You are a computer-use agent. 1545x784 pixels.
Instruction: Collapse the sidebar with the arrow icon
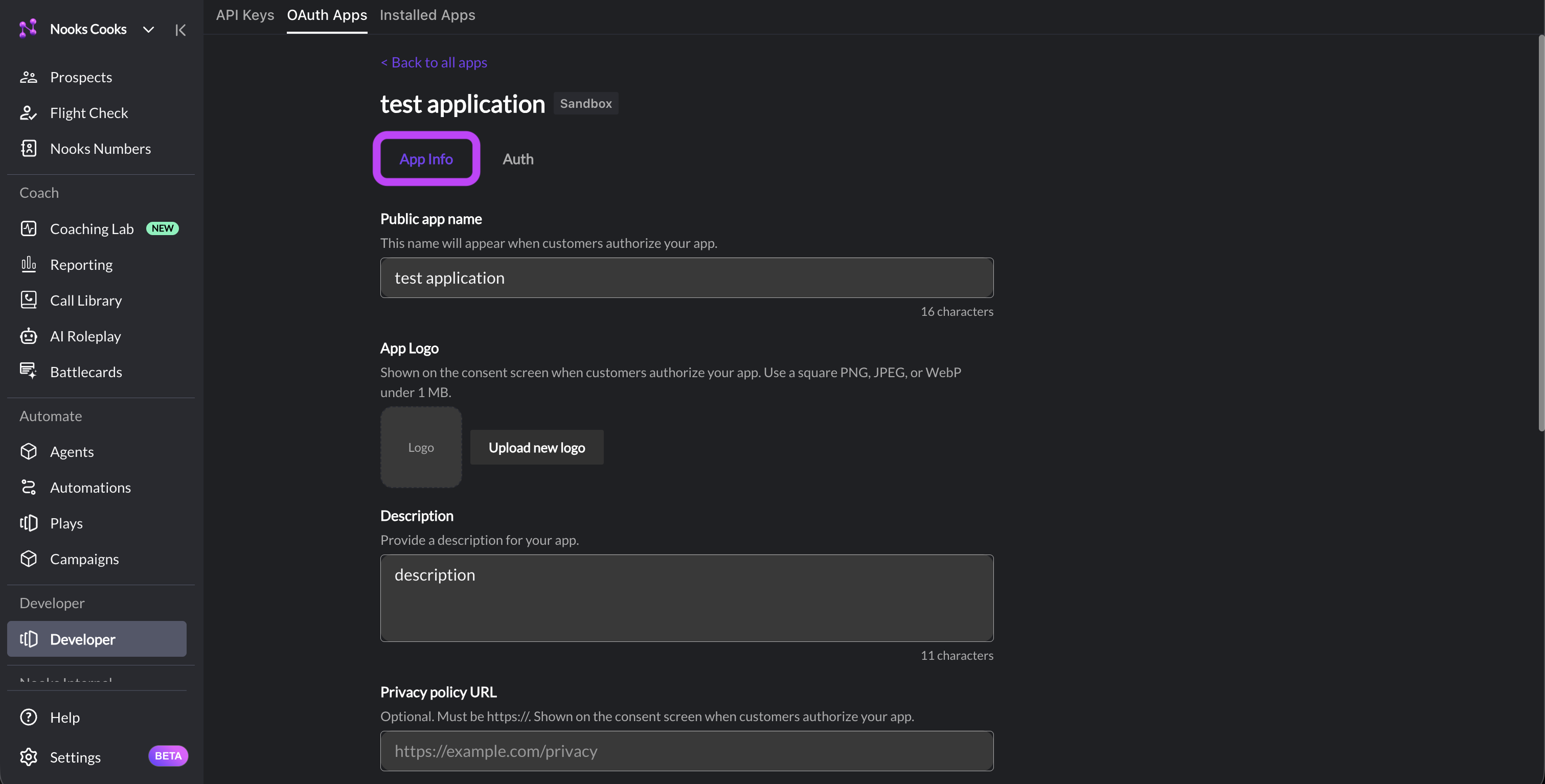[x=180, y=29]
